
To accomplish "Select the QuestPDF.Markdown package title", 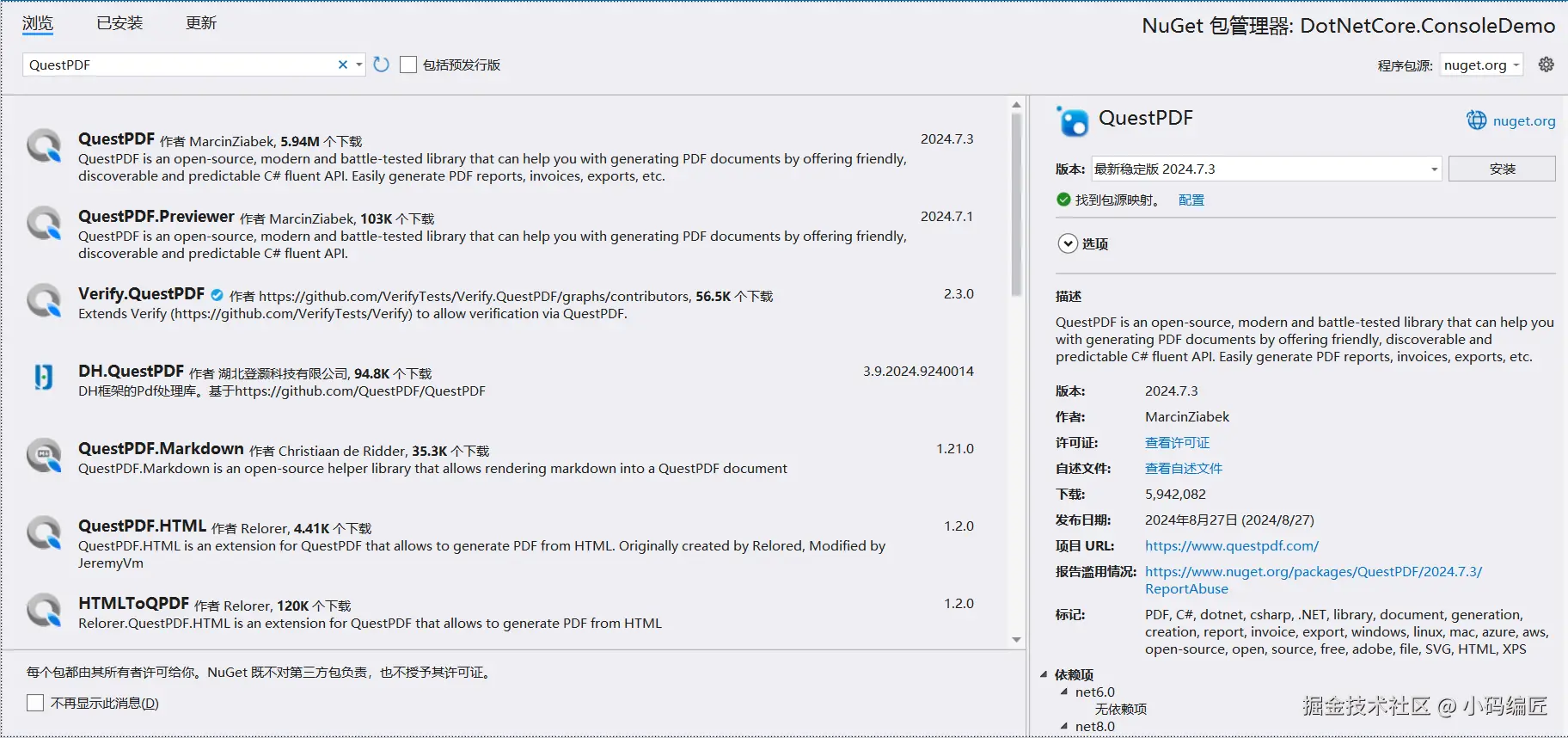I will (x=162, y=448).
